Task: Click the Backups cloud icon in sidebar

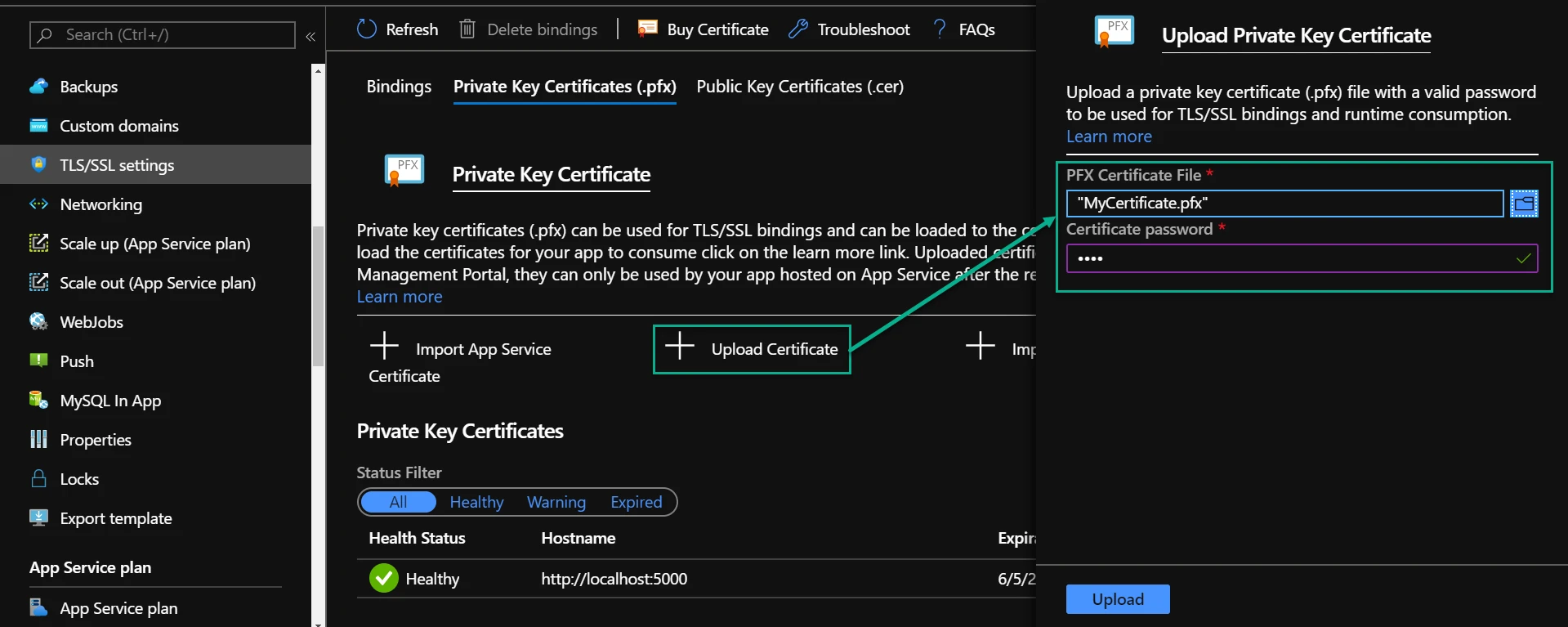Action: coord(38,86)
